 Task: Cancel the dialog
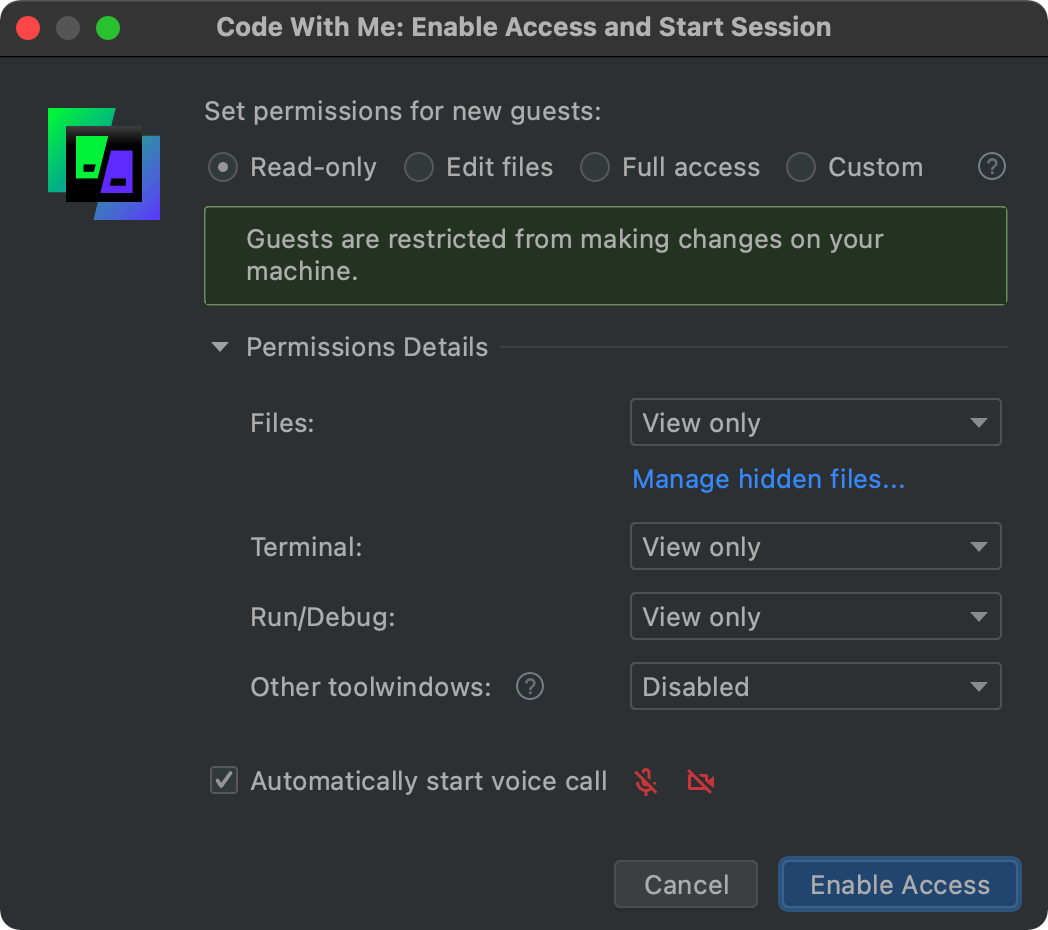point(686,885)
